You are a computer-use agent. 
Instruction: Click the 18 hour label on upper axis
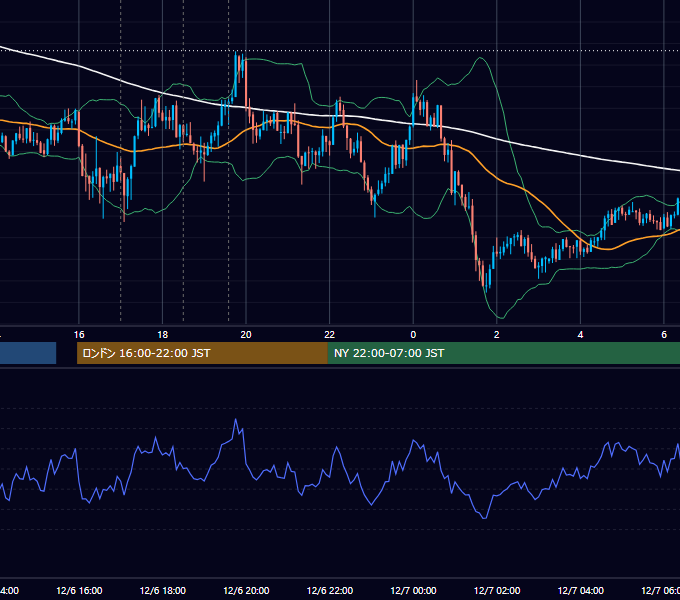click(163, 335)
